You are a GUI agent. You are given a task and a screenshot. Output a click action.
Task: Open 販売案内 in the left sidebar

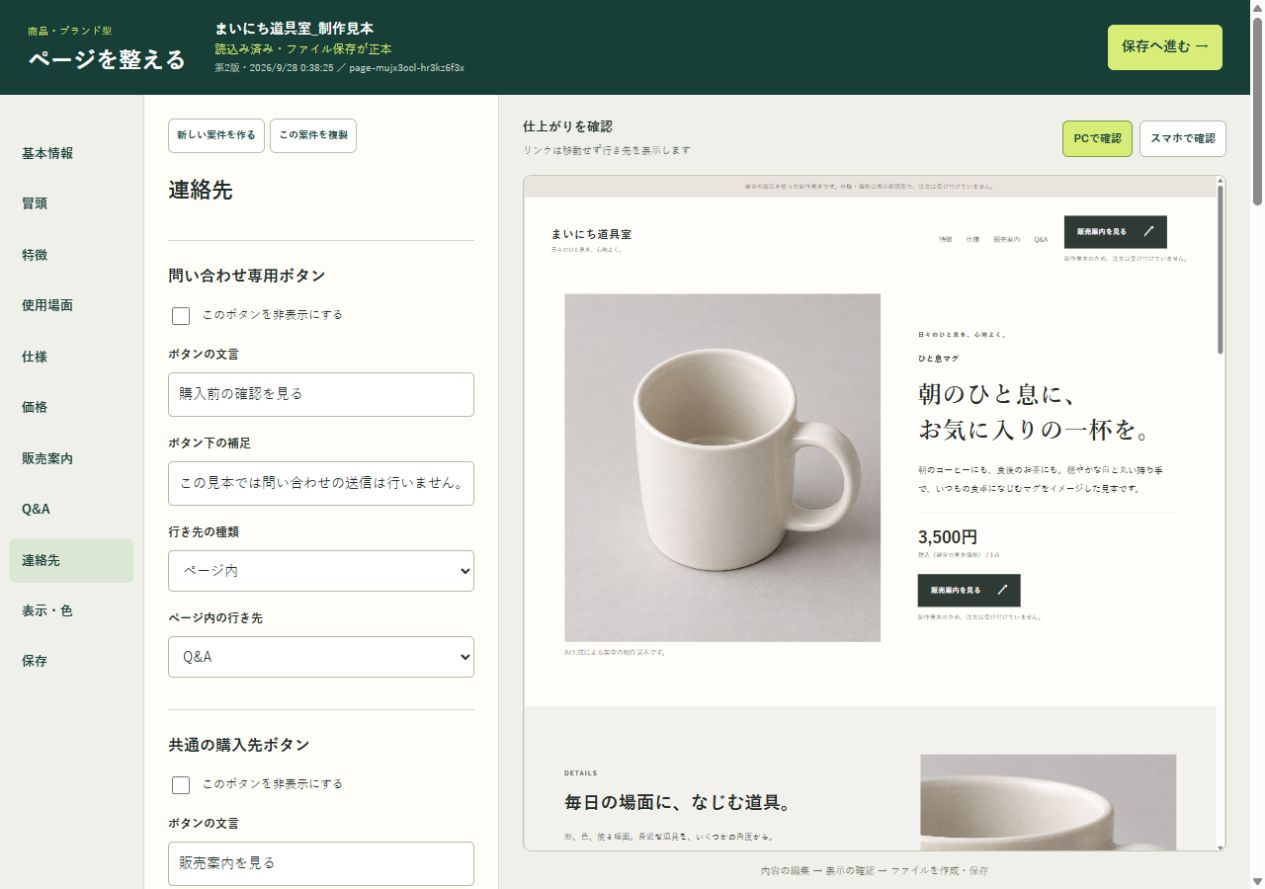click(71, 458)
